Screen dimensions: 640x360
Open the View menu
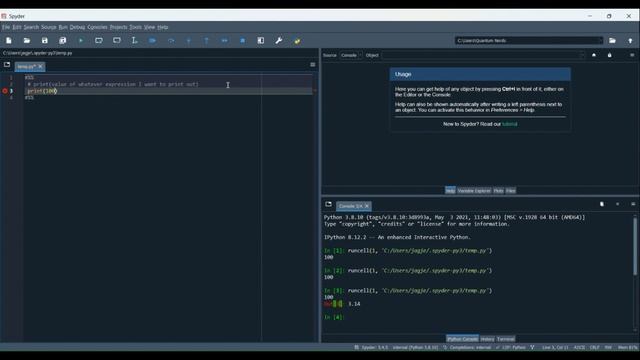click(149, 27)
